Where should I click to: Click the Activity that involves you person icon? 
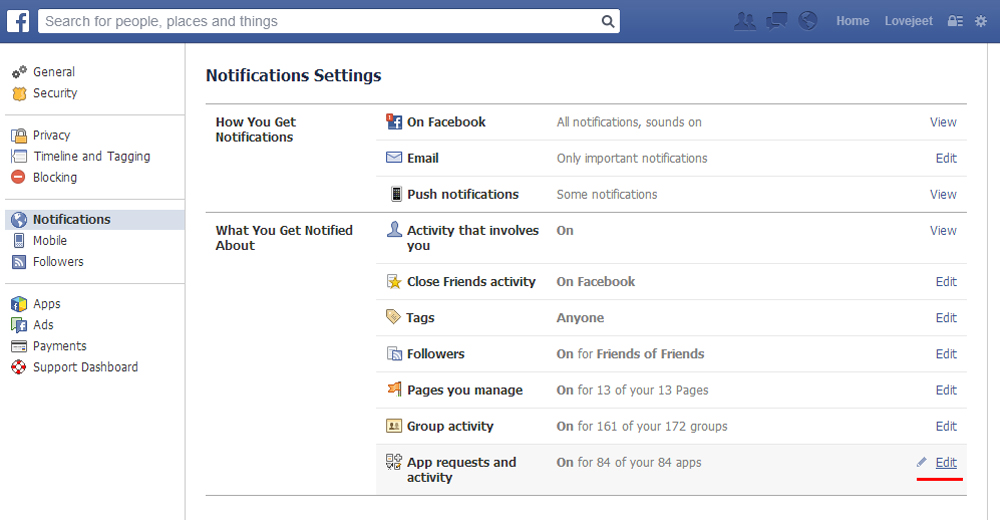click(394, 229)
